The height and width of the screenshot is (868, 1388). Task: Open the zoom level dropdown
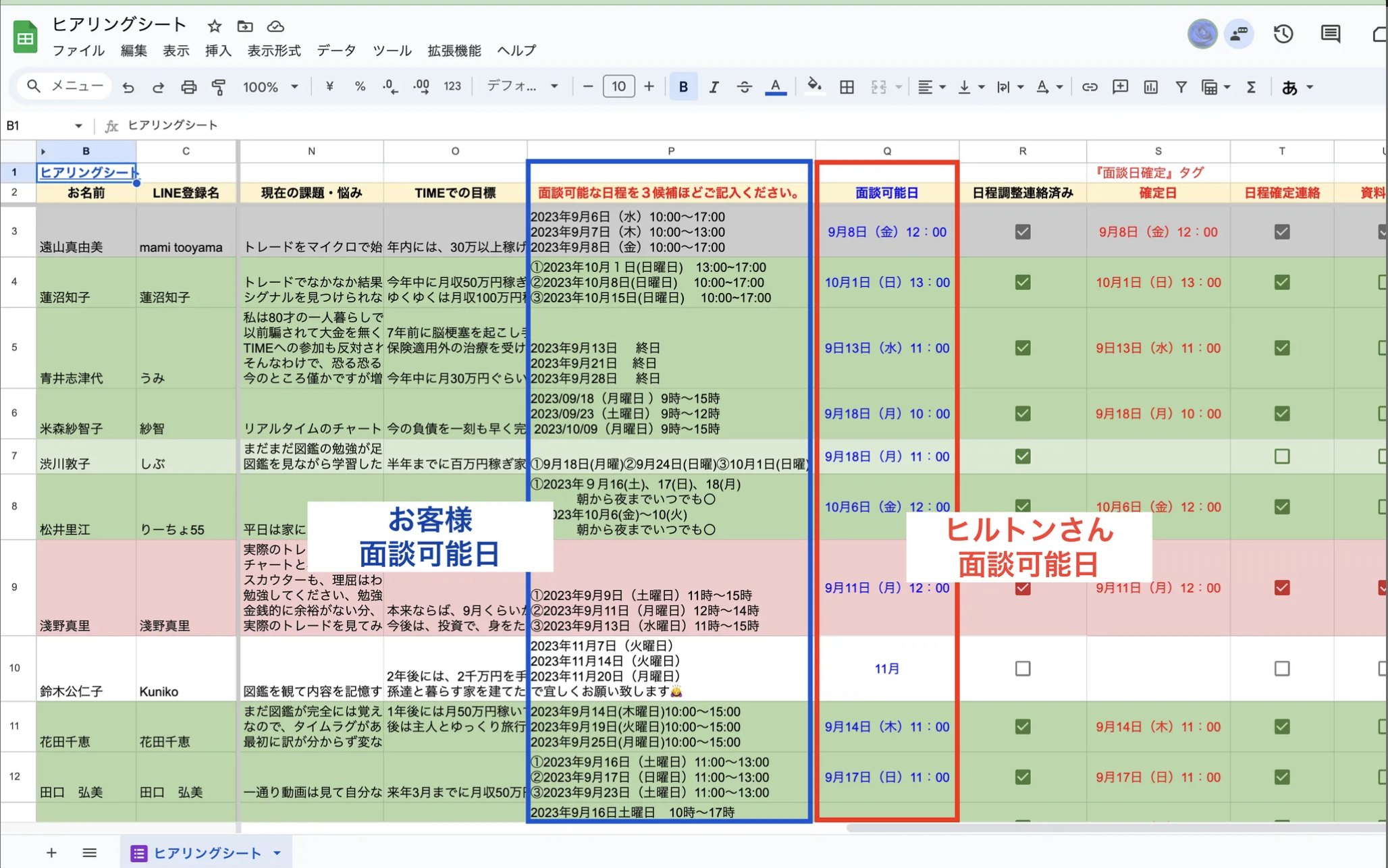click(294, 86)
